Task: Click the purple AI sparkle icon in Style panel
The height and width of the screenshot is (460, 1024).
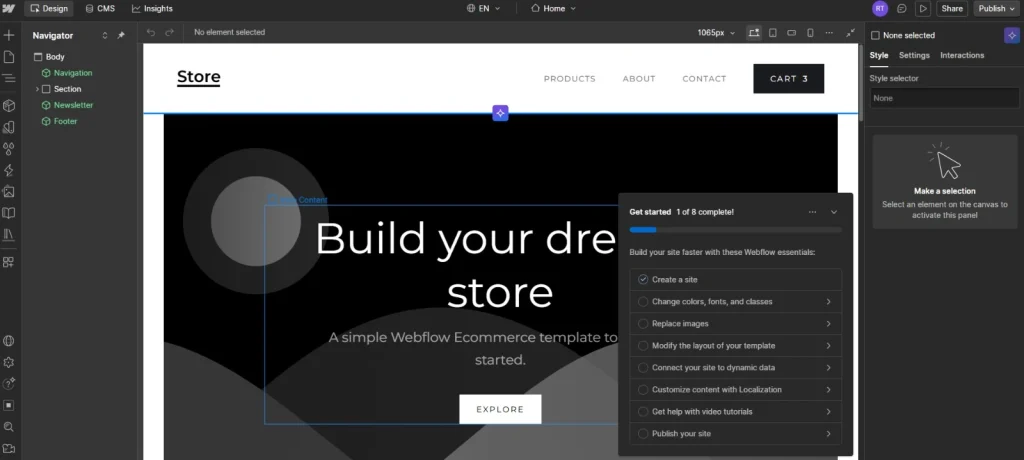Action: point(1011,35)
